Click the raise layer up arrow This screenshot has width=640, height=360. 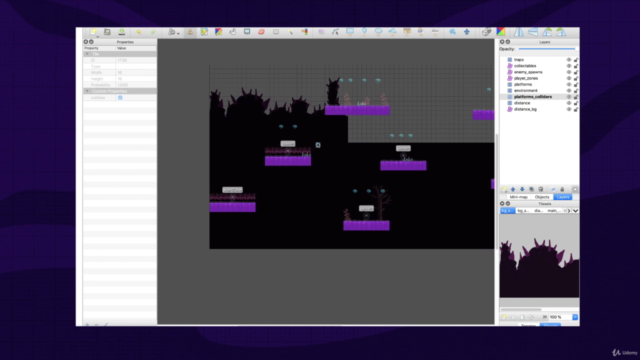[x=513, y=189]
